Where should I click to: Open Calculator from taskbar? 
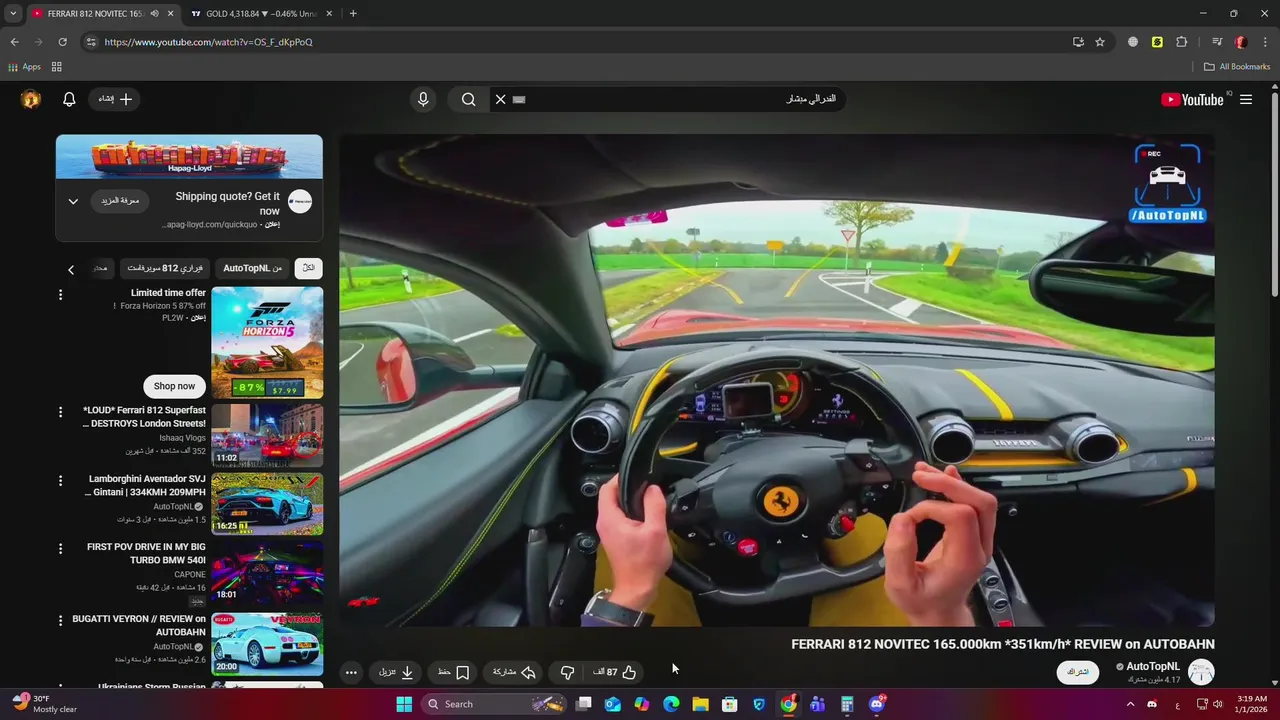[x=847, y=704]
